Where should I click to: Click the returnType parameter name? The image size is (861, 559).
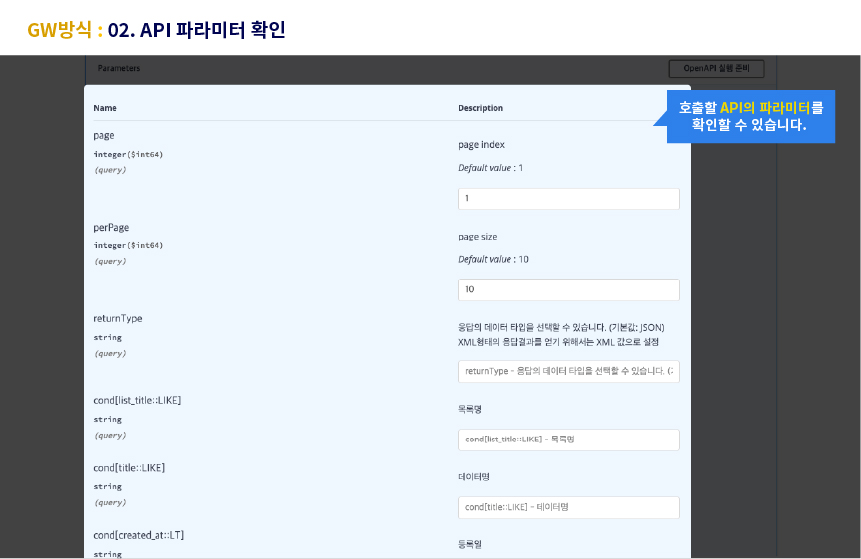coord(118,319)
